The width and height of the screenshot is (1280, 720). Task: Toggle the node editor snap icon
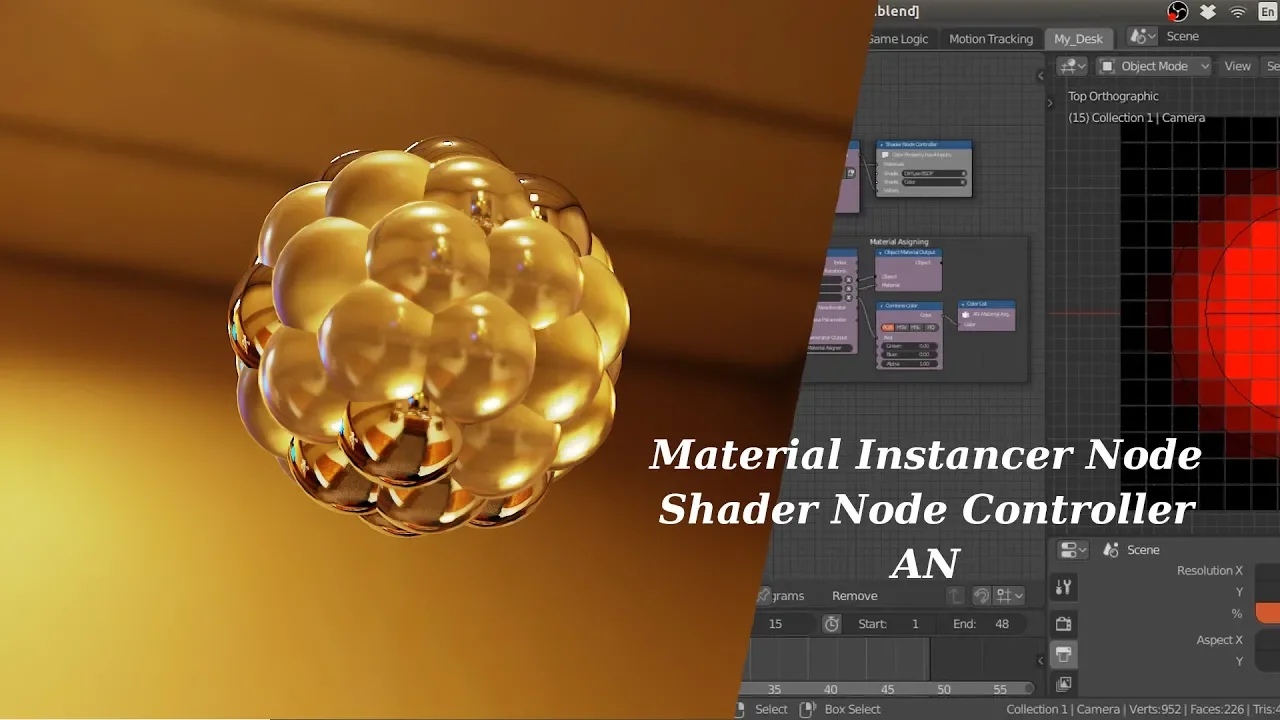coord(981,596)
